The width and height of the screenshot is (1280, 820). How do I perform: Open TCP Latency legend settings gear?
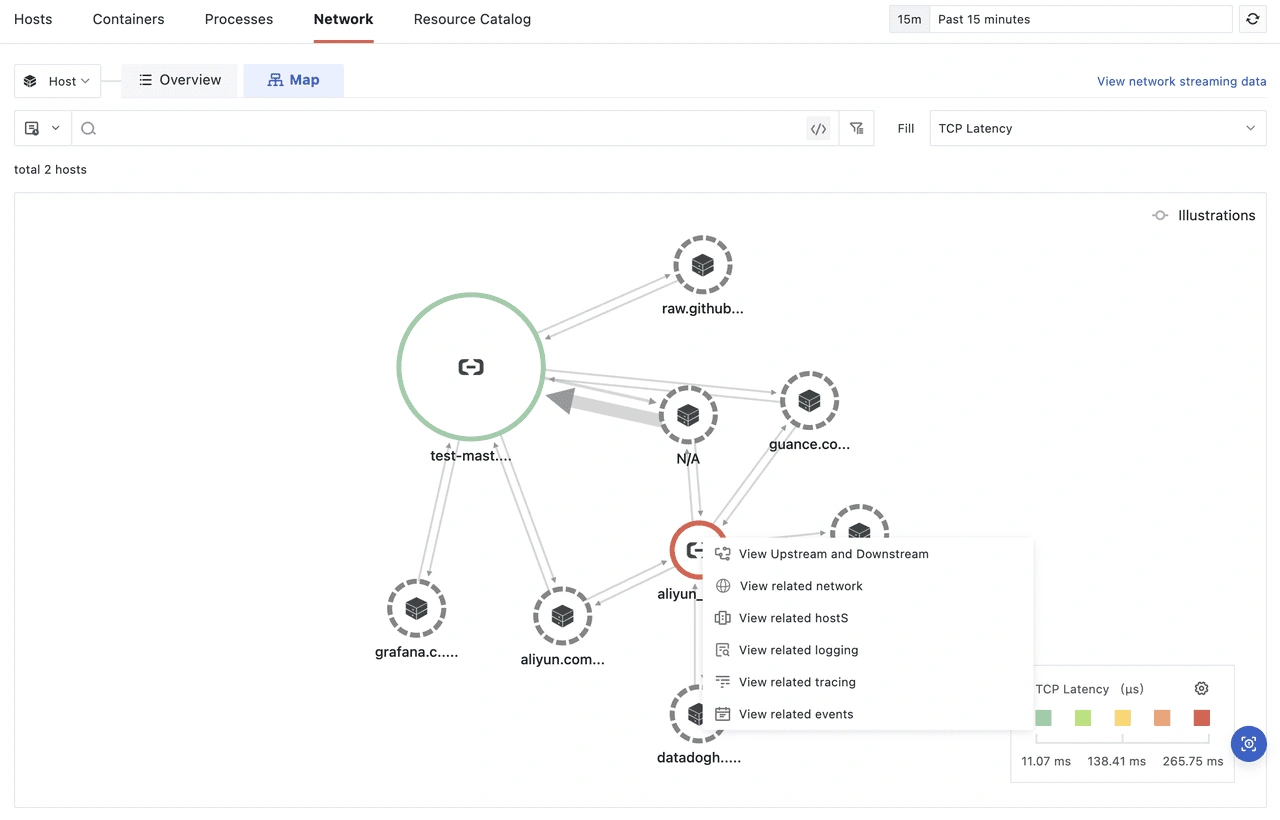1202,688
